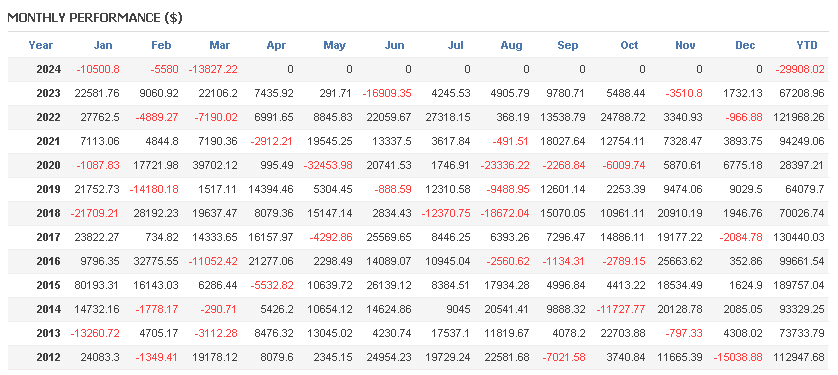Select the March 2020 value 39702.12
Screen dimensions: 838x375
[215, 165]
